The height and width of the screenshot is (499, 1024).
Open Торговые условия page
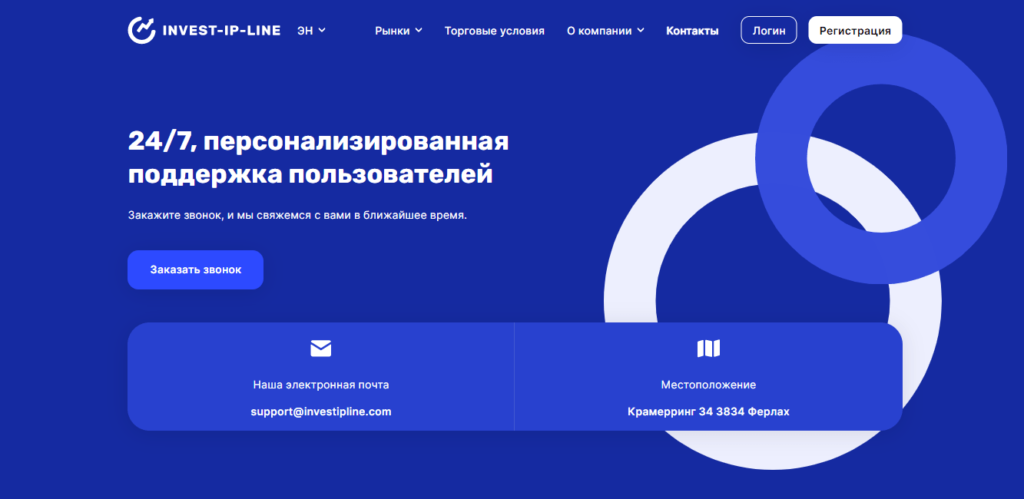494,31
